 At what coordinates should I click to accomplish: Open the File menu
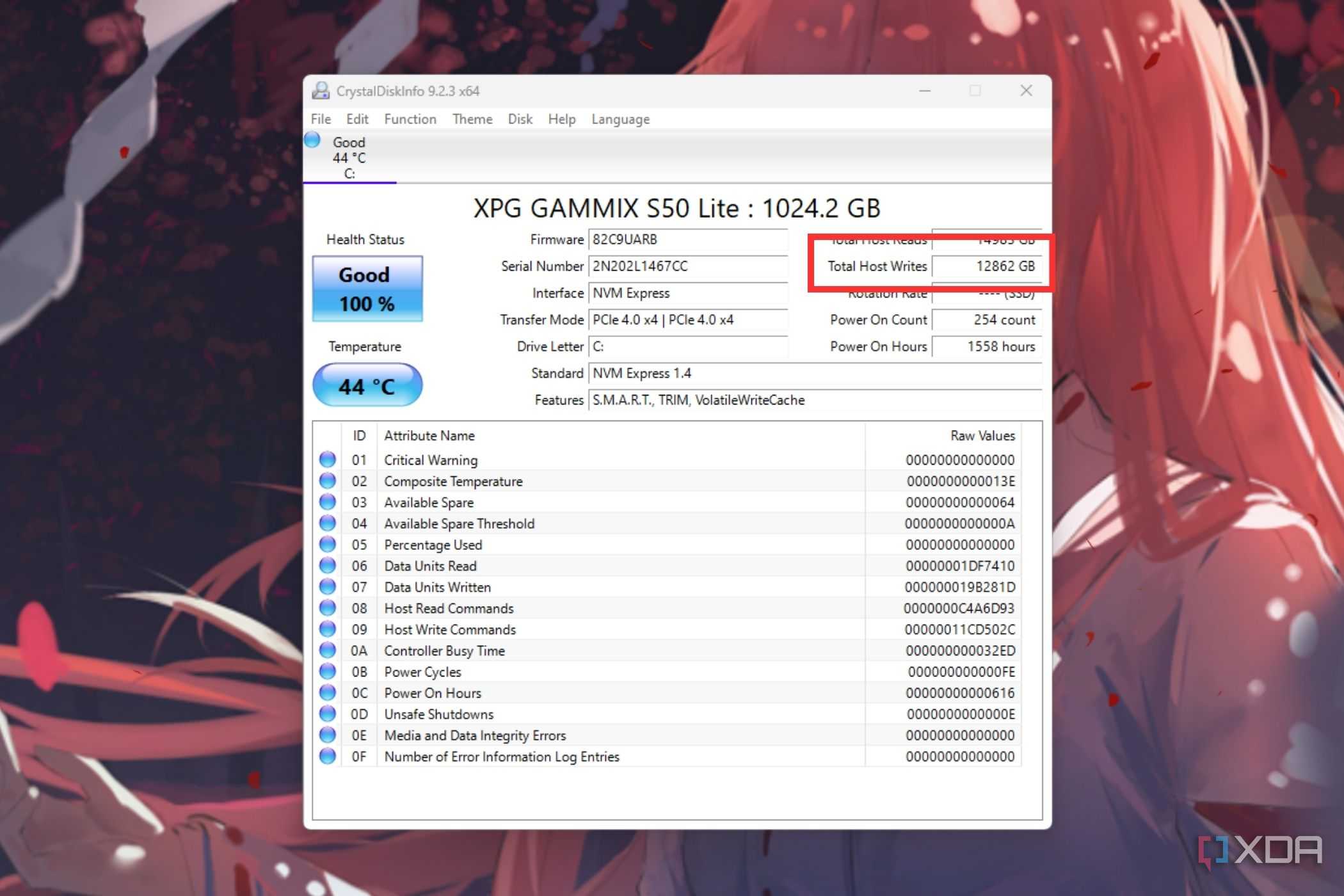pos(321,119)
